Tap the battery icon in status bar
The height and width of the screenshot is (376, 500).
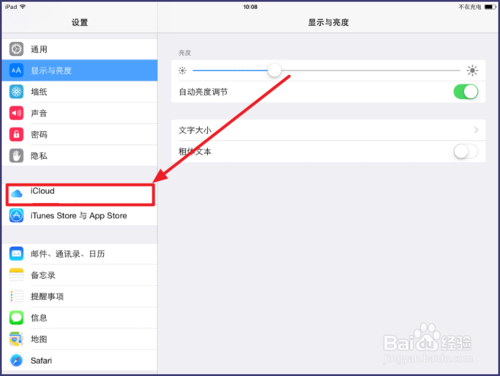point(490,7)
